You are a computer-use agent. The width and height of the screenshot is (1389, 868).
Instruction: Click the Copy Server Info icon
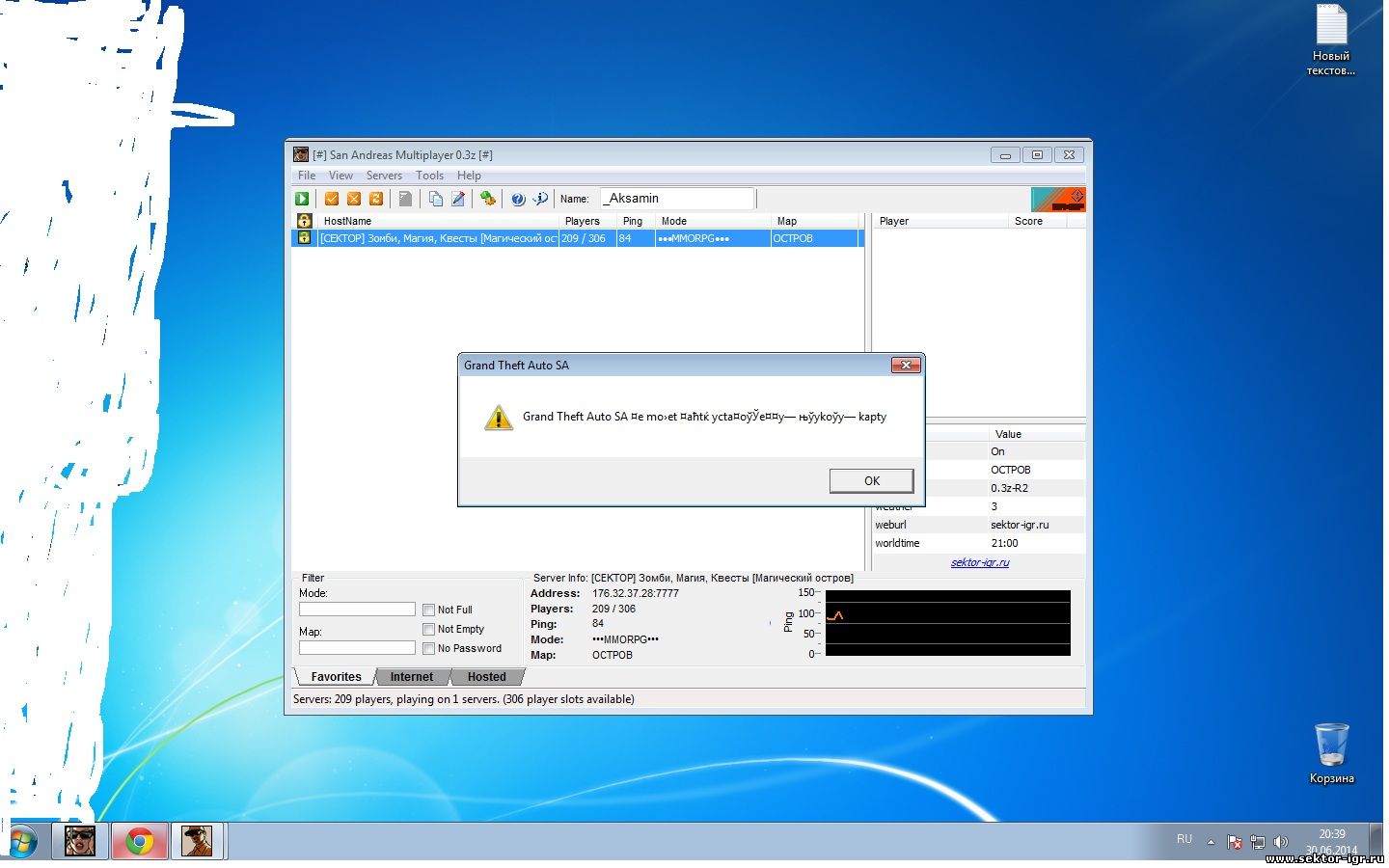click(436, 199)
